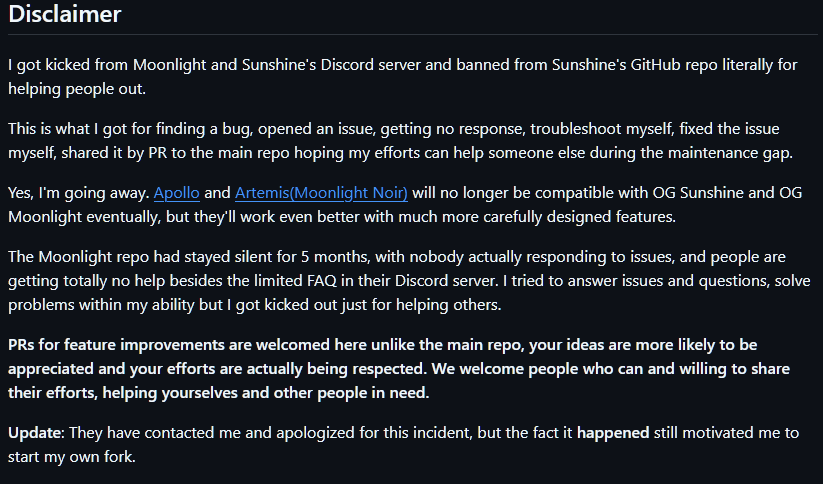Open the Artemis(Moonlight Noir) link
This screenshot has height=484, width=823.
(x=321, y=193)
